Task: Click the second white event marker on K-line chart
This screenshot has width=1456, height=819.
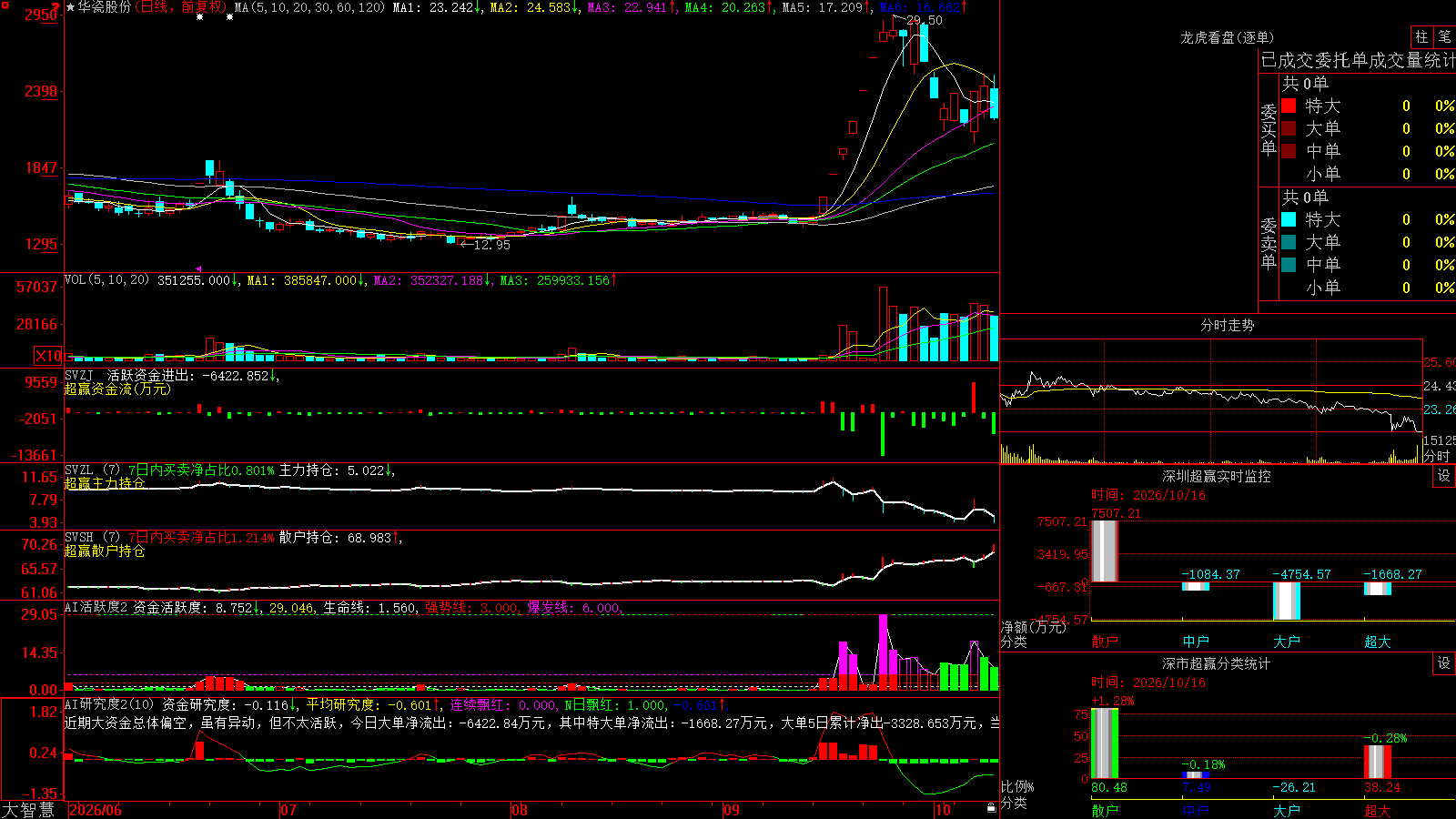Action: (x=229, y=16)
